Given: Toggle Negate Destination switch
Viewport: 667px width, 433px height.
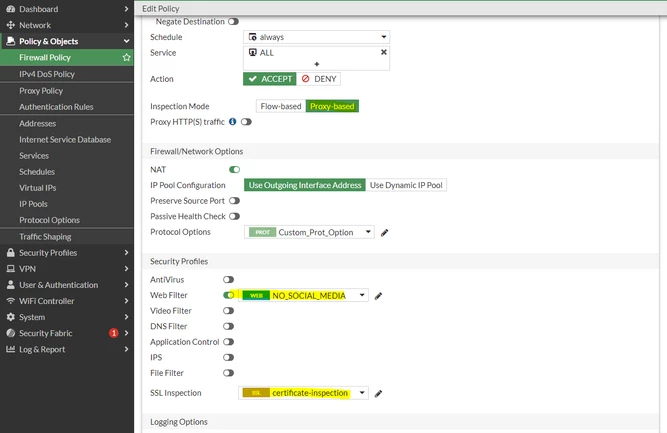Looking at the screenshot, I should click(234, 21).
